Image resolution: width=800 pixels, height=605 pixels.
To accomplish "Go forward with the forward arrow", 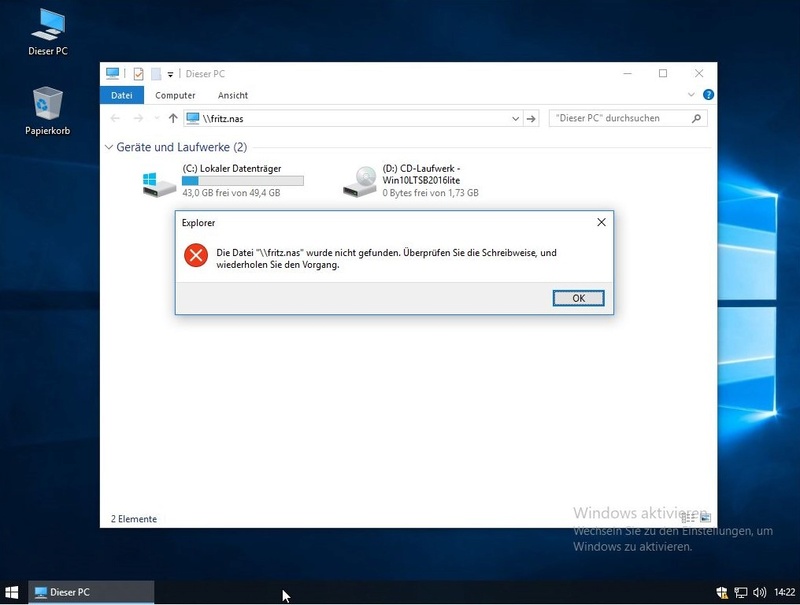I will point(138,118).
